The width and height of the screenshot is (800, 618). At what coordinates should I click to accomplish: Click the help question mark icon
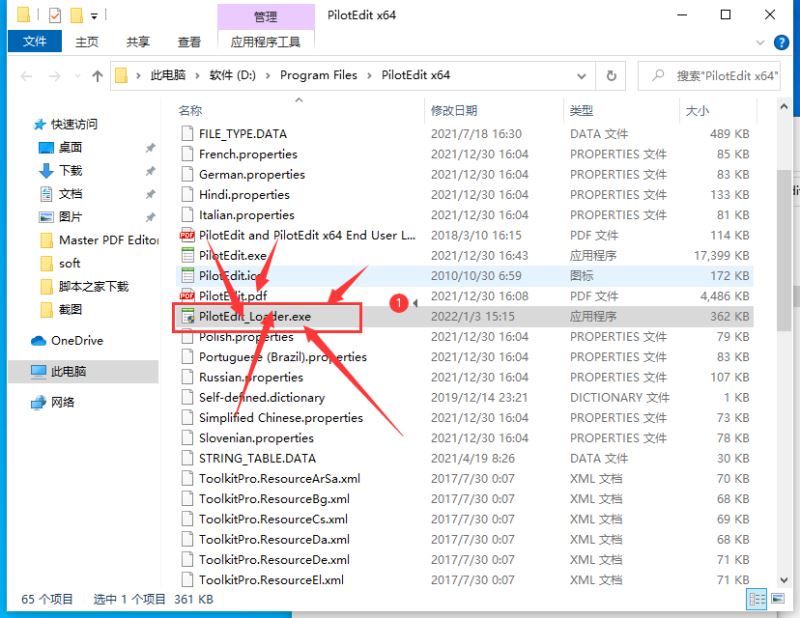coord(781,42)
